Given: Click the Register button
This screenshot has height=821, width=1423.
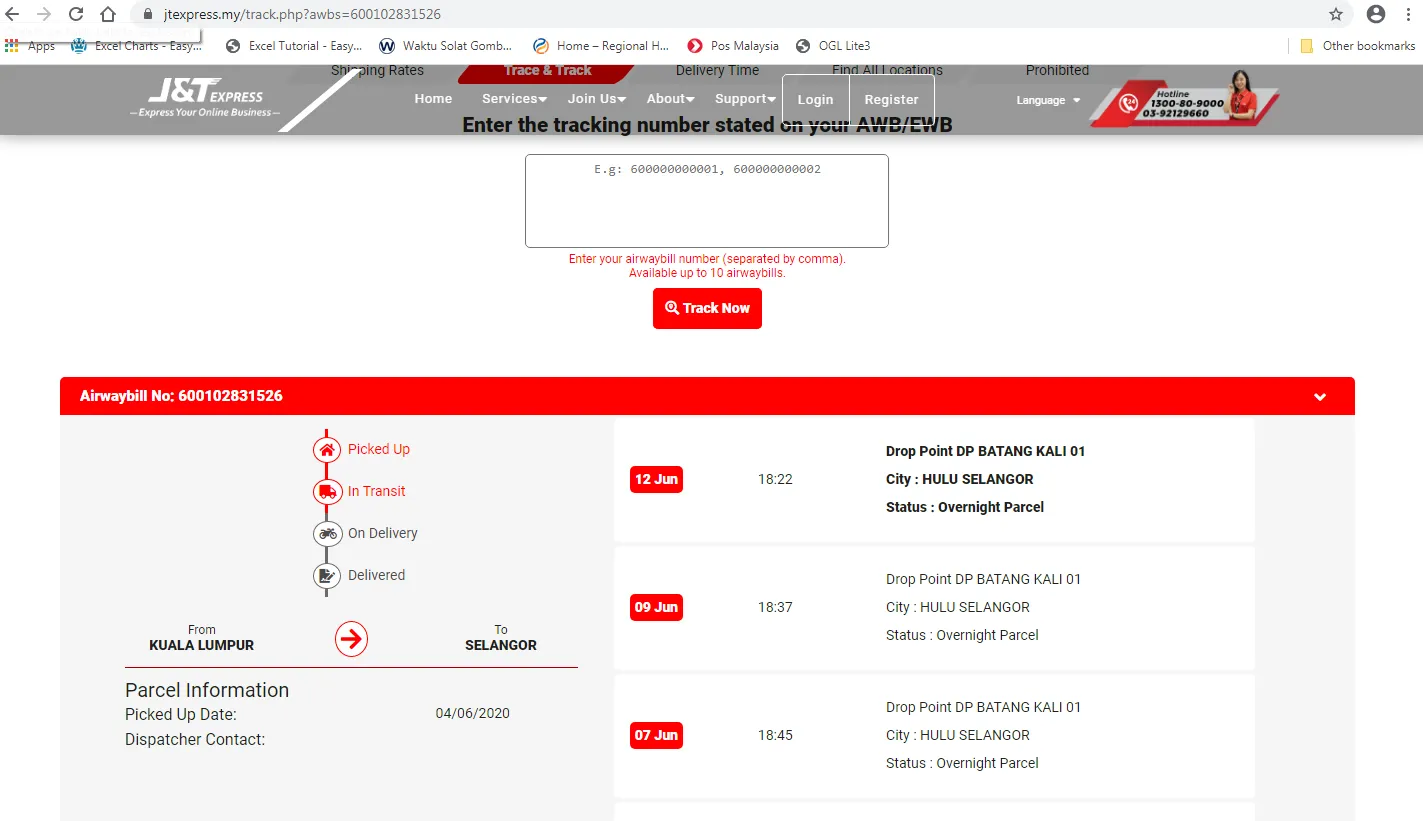Looking at the screenshot, I should click(x=891, y=100).
